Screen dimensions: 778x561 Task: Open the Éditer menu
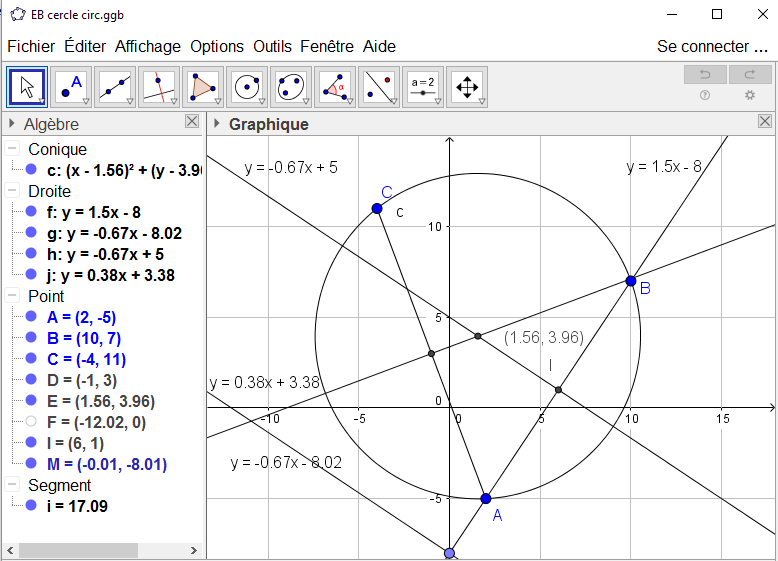click(x=85, y=46)
